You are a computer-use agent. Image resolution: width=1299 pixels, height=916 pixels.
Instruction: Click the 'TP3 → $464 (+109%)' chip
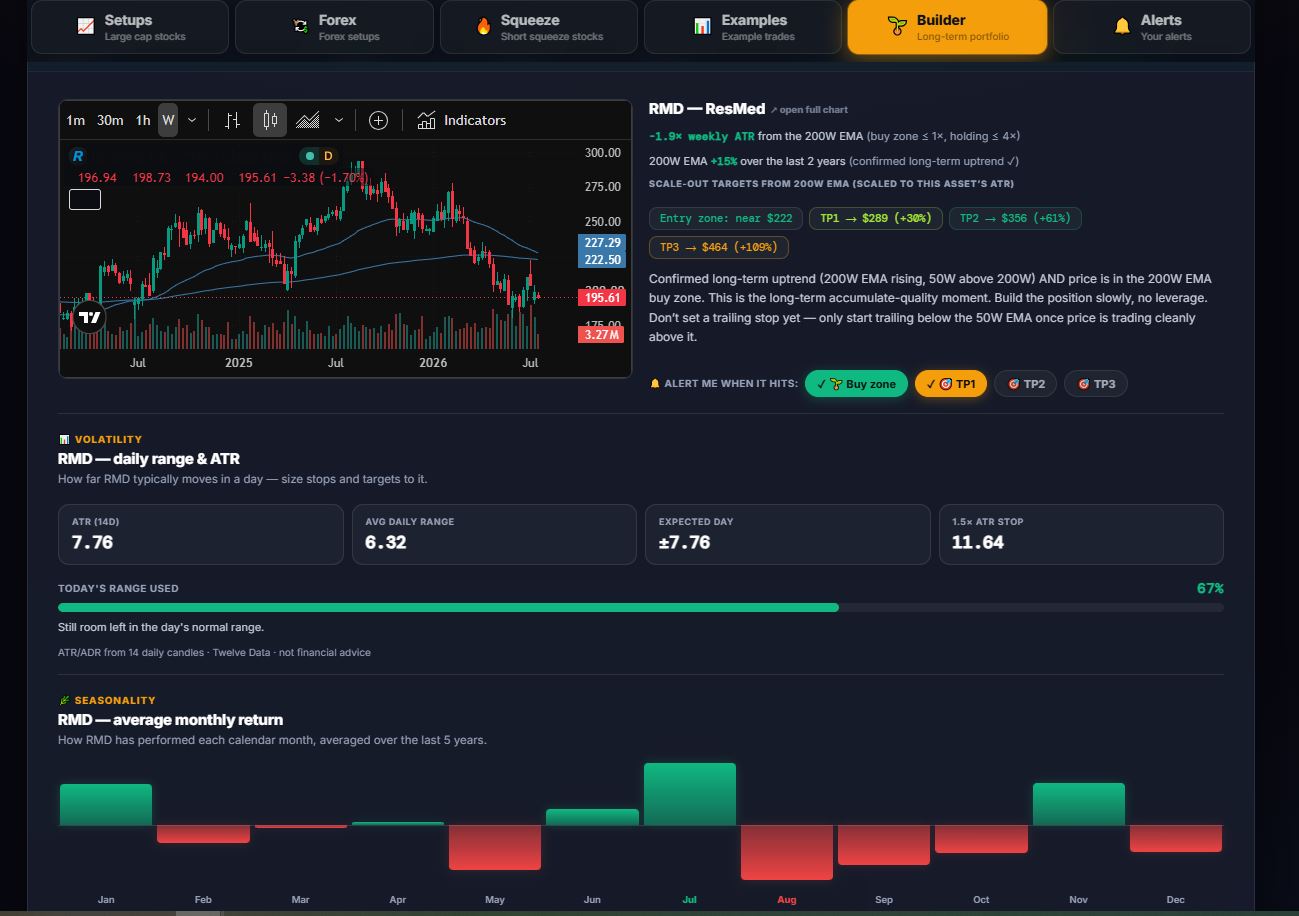coord(719,247)
